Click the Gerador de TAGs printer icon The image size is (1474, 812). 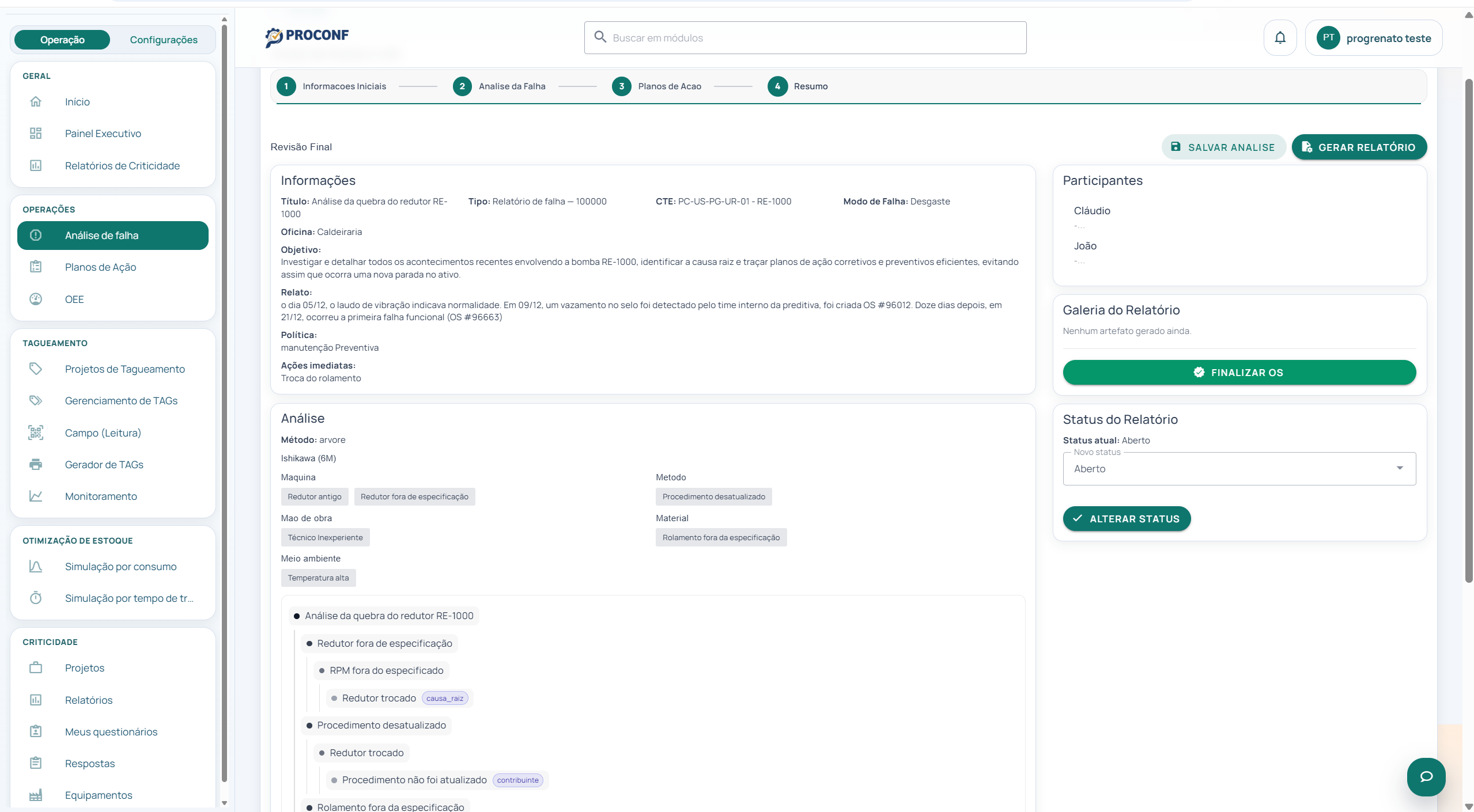point(36,464)
